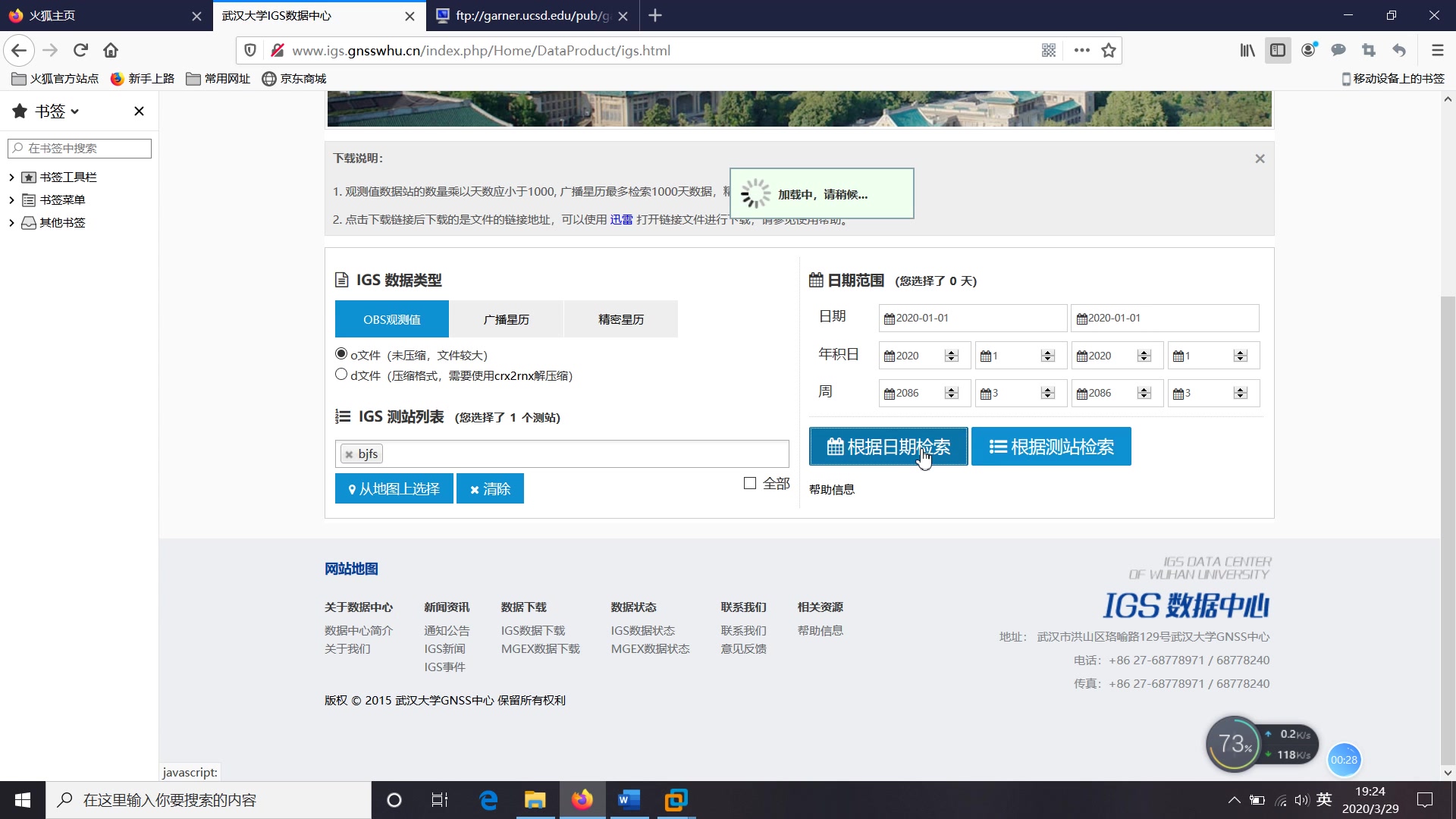This screenshot has height=819, width=1456.
Task: Open Windows Start menu
Action: point(23,800)
